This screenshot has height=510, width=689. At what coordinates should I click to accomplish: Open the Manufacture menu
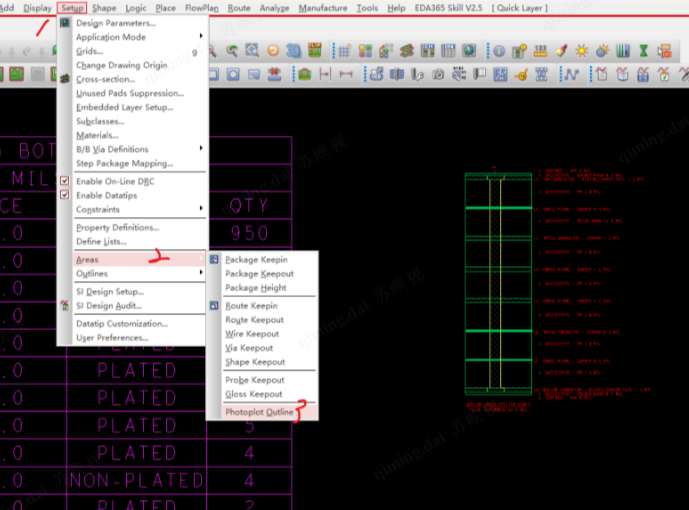pyautogui.click(x=323, y=8)
